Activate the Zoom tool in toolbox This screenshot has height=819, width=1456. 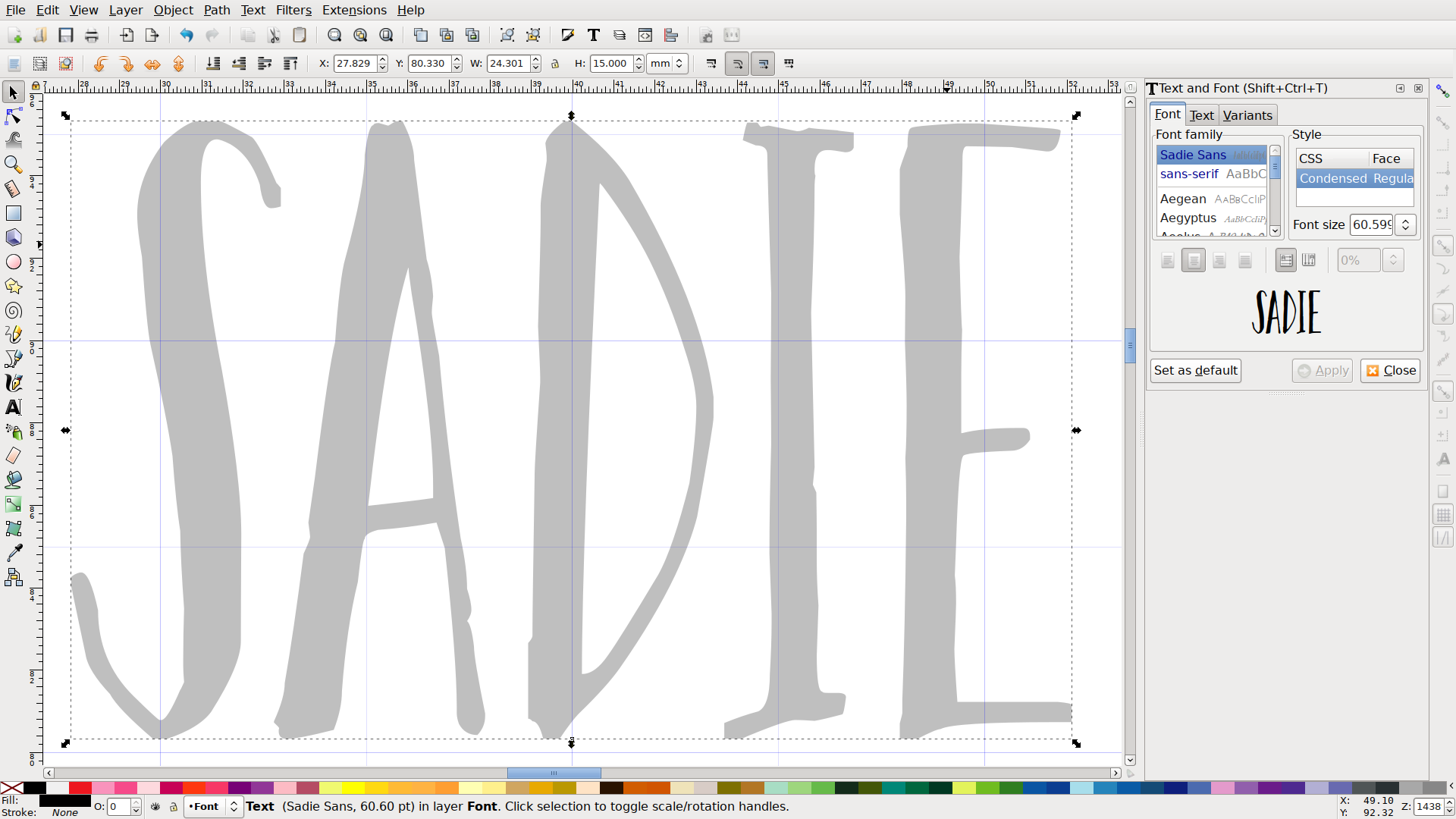tap(13, 165)
